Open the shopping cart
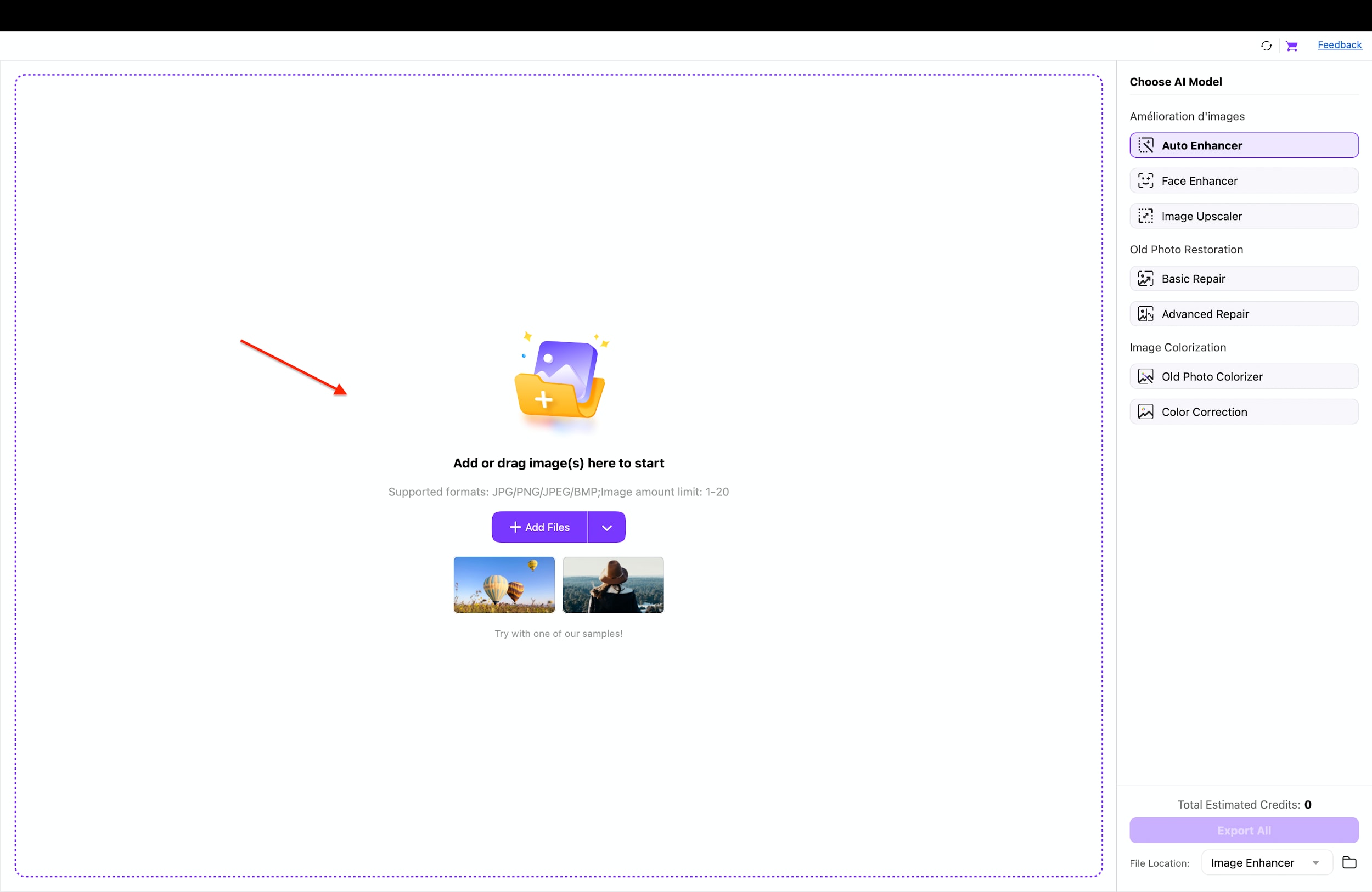Viewport: 1372px width, 892px height. click(1292, 45)
